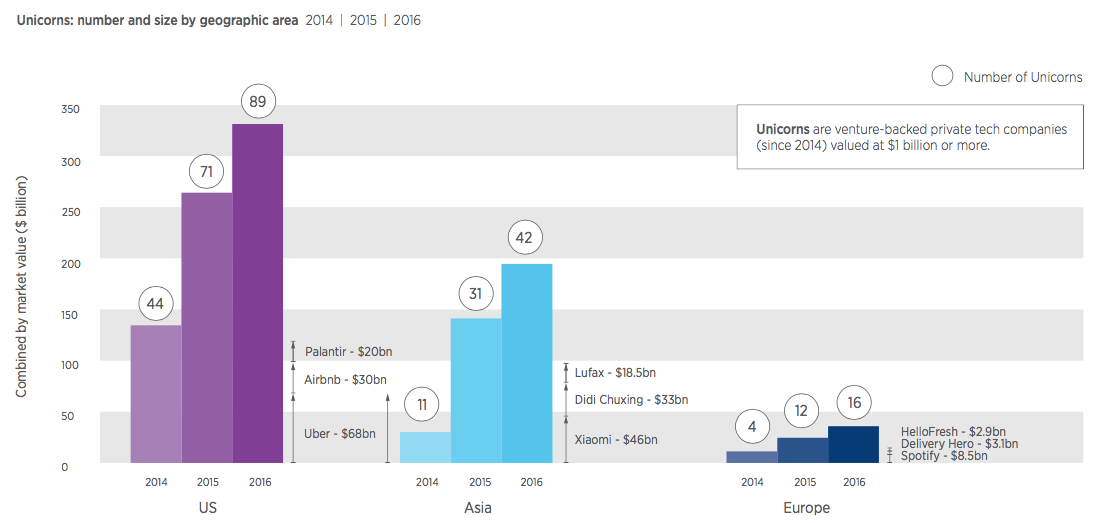Click the empty legend circle icon

click(942, 77)
